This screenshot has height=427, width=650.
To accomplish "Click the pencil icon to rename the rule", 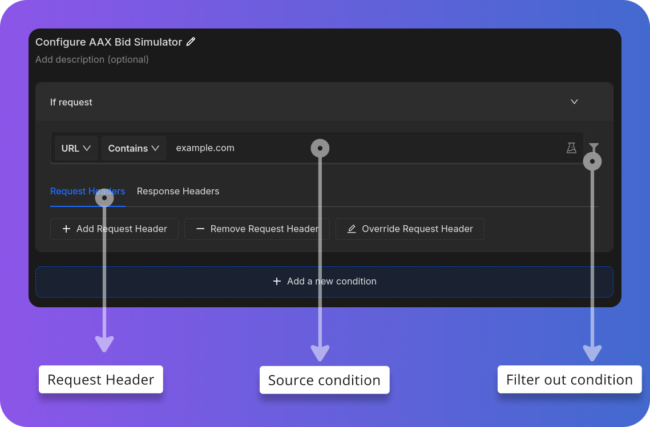I will 191,42.
